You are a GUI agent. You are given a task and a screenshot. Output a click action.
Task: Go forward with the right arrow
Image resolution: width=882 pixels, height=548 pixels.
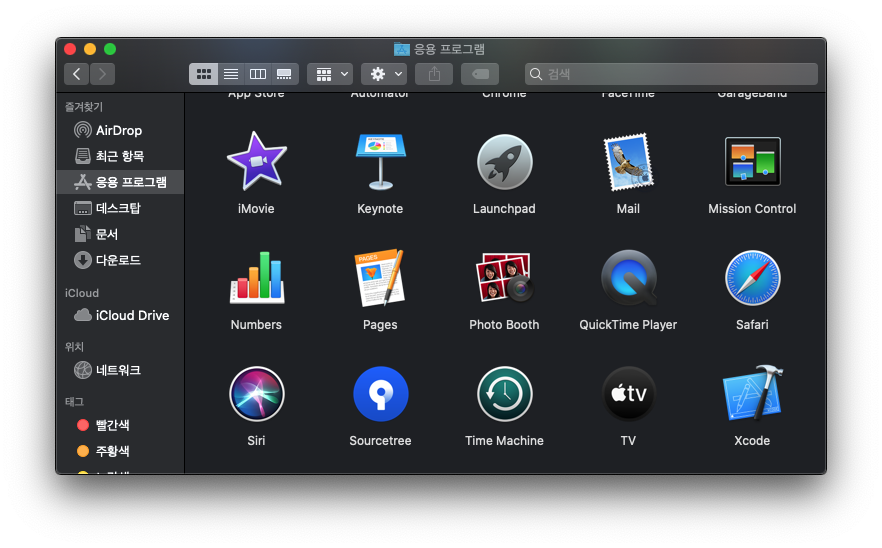pyautogui.click(x=102, y=74)
